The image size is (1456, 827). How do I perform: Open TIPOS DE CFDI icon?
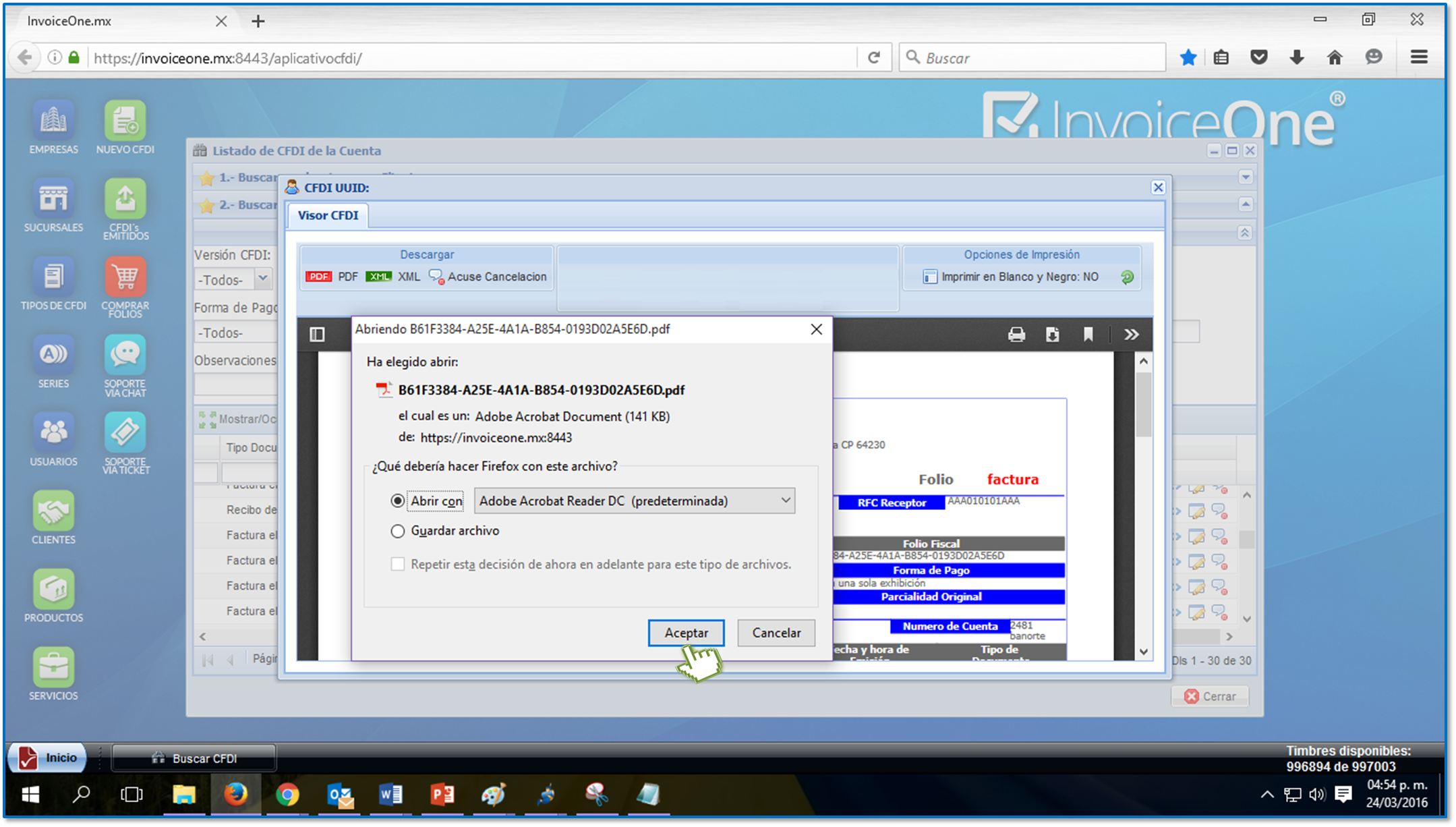tap(53, 284)
